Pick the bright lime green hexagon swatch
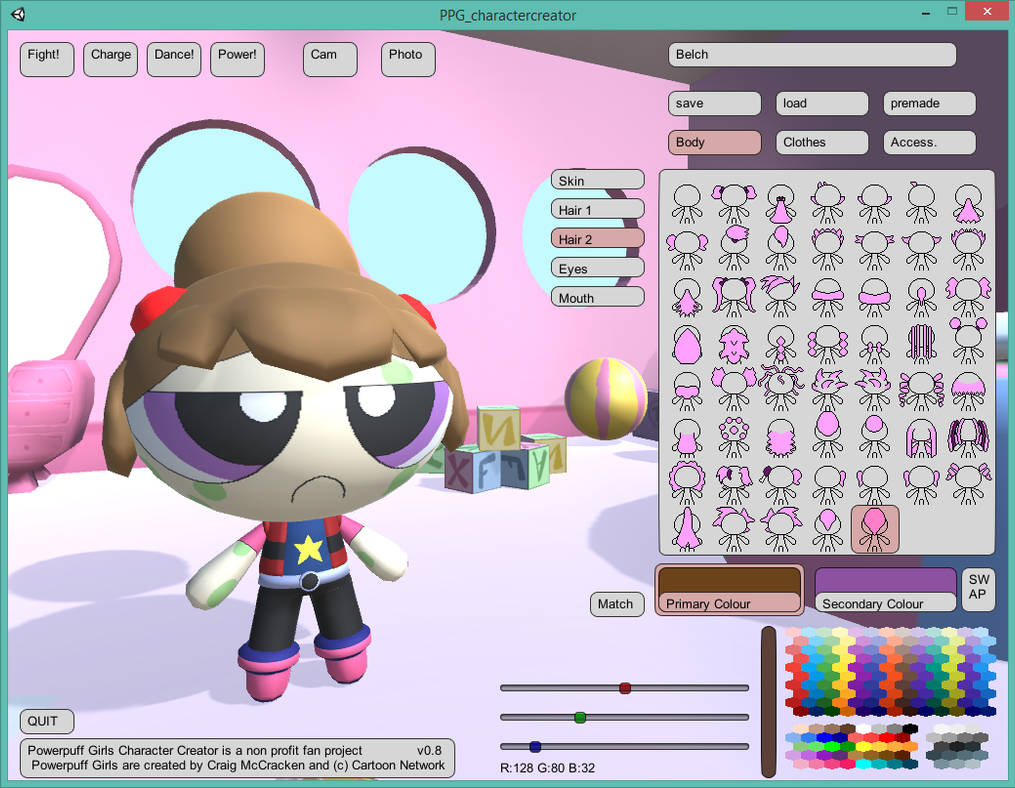 click(x=832, y=746)
